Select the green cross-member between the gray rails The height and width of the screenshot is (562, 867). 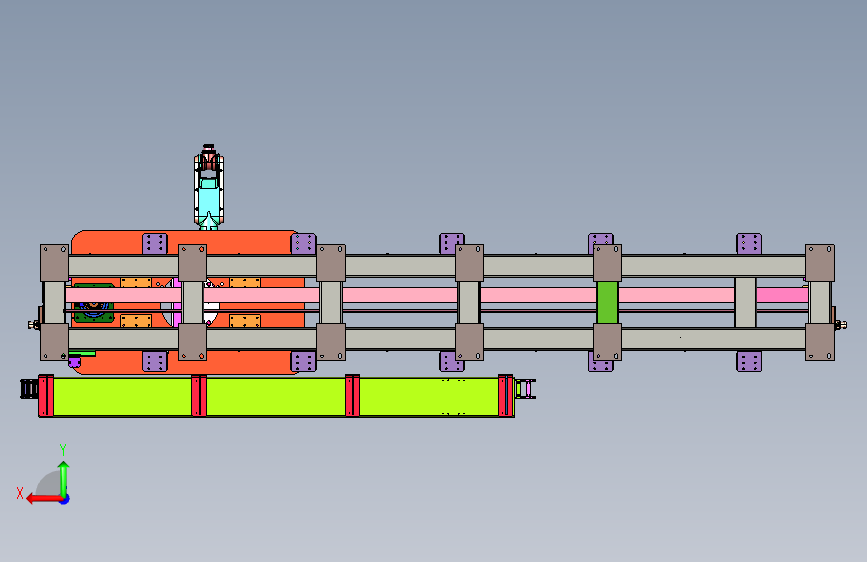pyautogui.click(x=607, y=303)
